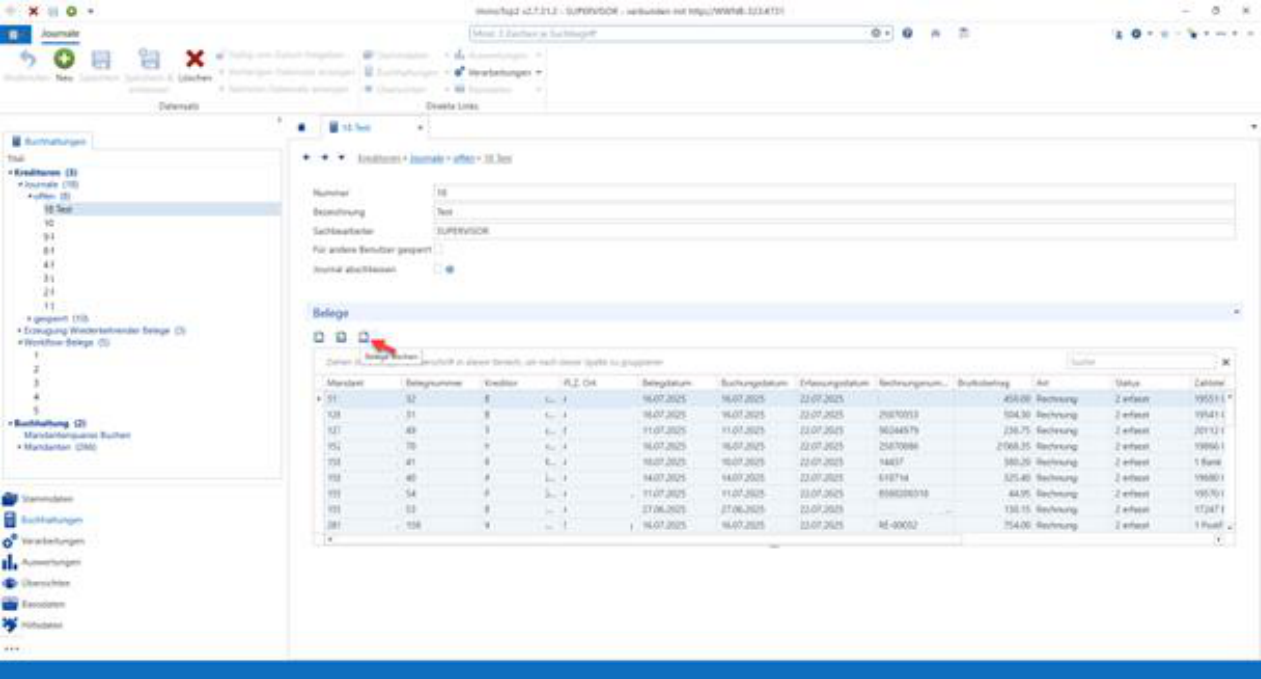Select the Journale ribbon tab
The height and width of the screenshot is (679, 1261).
[60, 33]
